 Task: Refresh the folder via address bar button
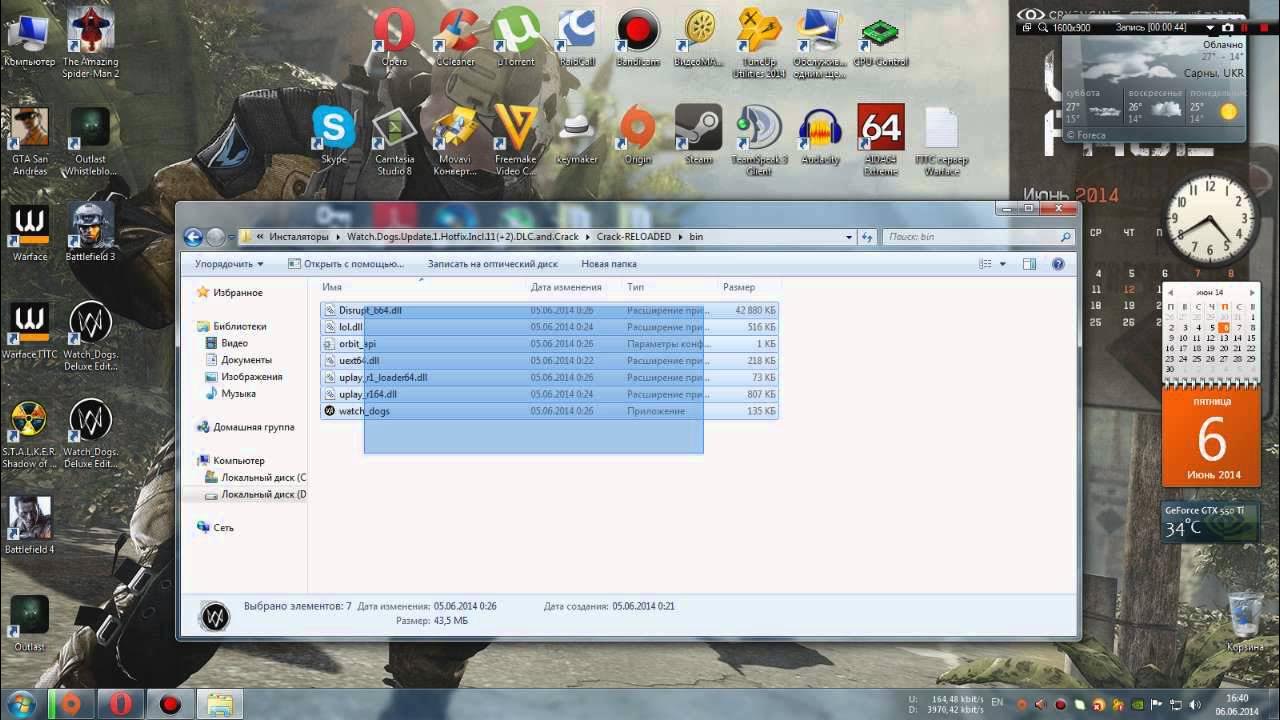[x=866, y=237]
